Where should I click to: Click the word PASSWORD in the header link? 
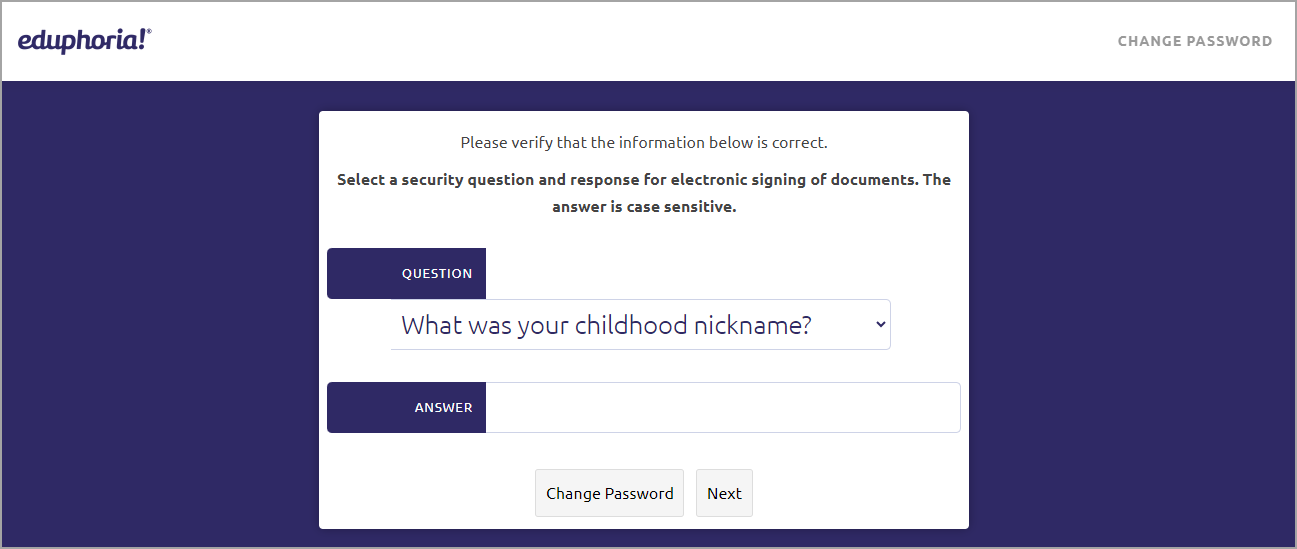pos(1228,41)
